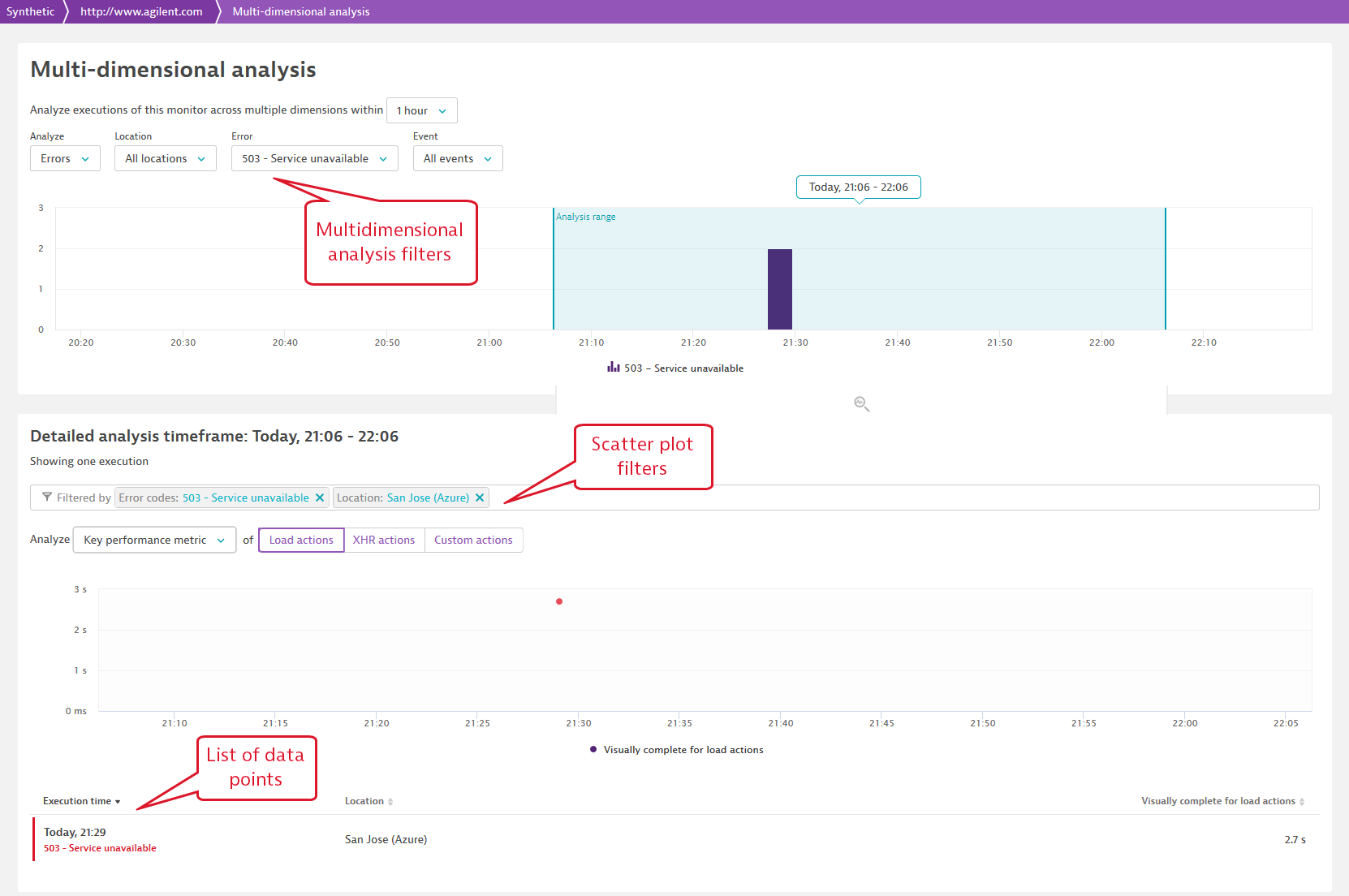Image resolution: width=1349 pixels, height=896 pixels.
Task: Remove the Location San Jose filter chip
Action: 480,498
